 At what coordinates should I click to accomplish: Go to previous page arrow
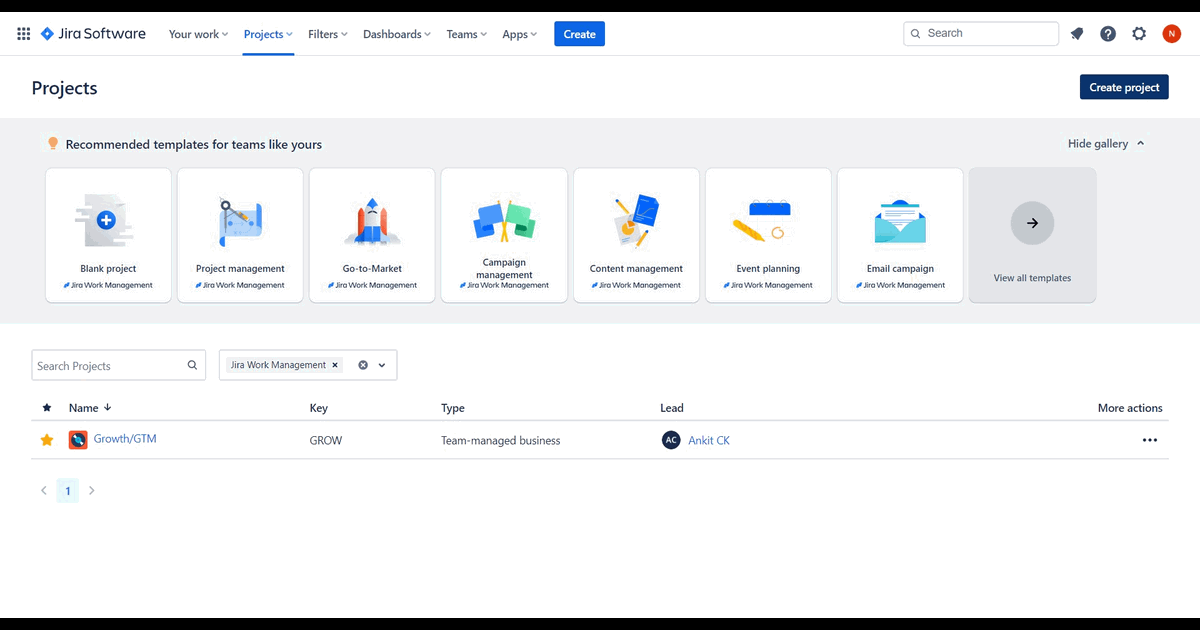[x=44, y=491]
